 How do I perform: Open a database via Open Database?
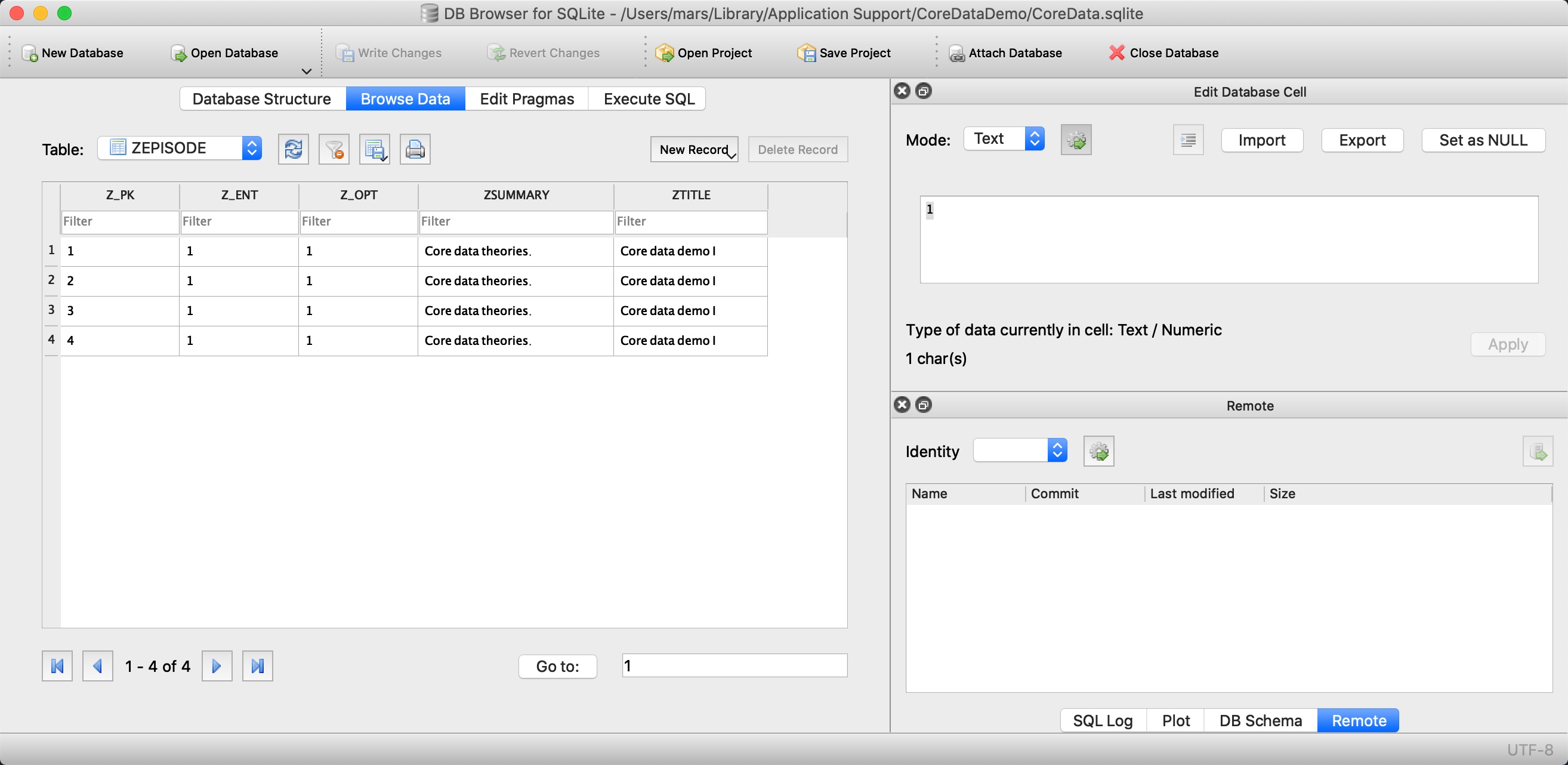(224, 53)
